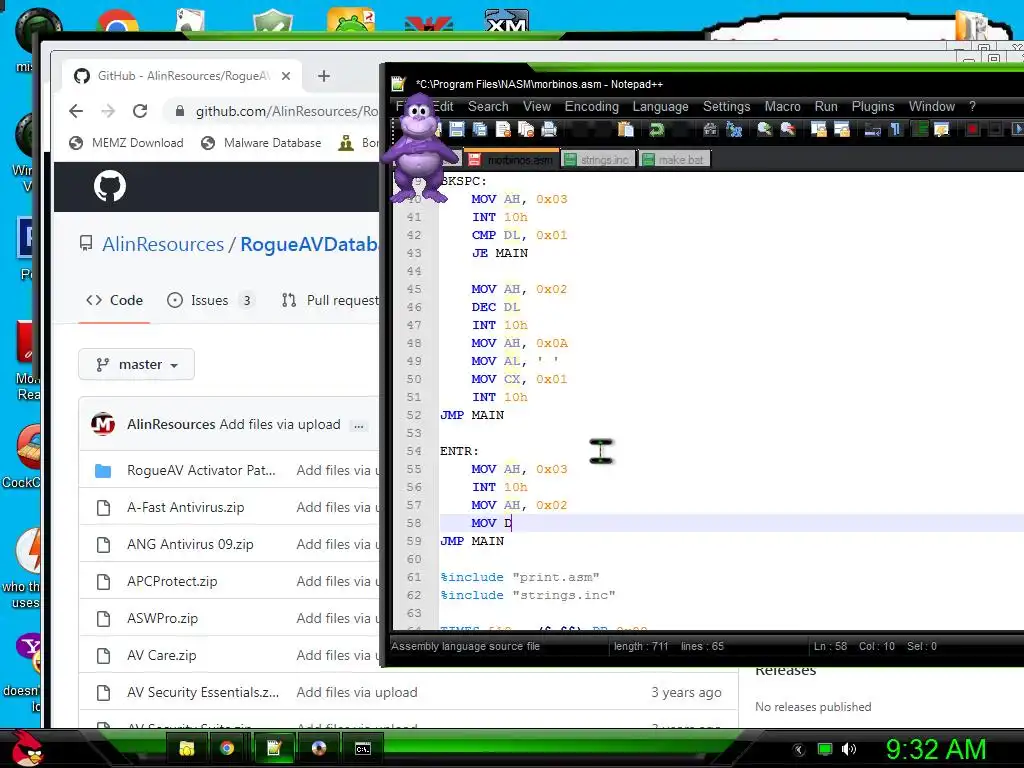Open the Language menu in Notepad++
The height and width of the screenshot is (768, 1024).
[660, 106]
